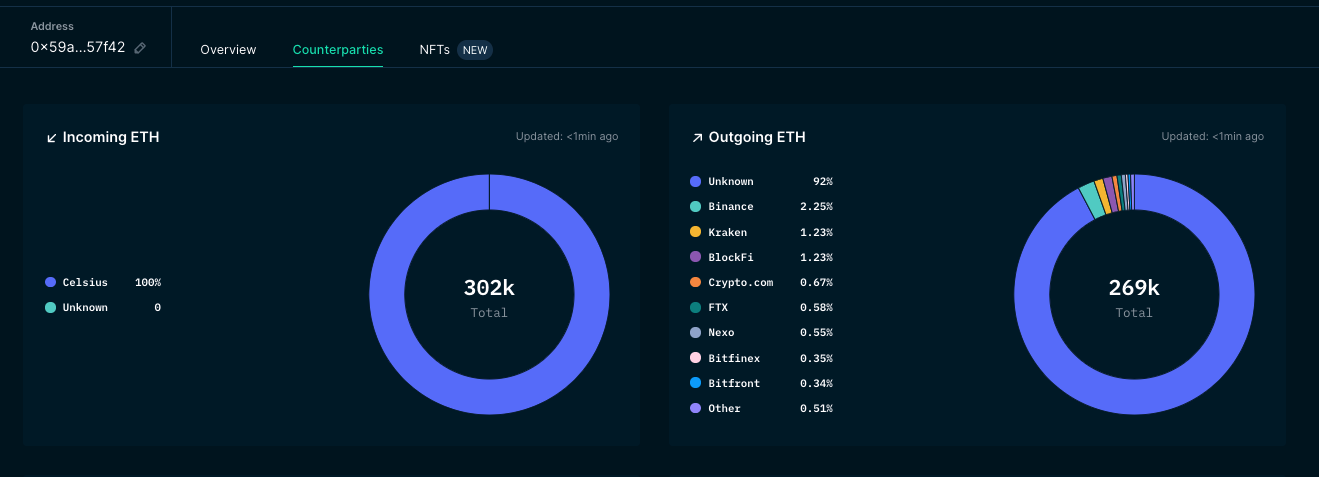Click the Unknown legend dot under Incoming ETH

click(x=51, y=308)
